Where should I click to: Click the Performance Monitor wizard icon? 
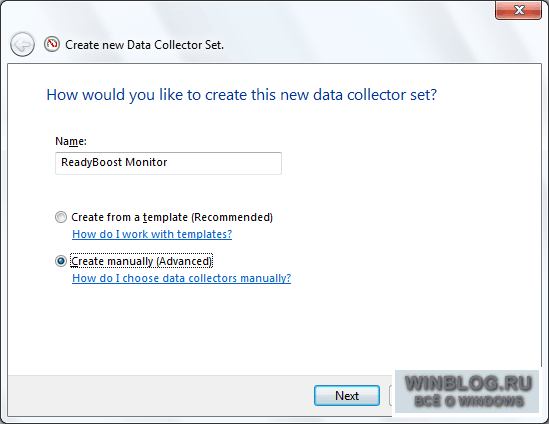point(52,44)
